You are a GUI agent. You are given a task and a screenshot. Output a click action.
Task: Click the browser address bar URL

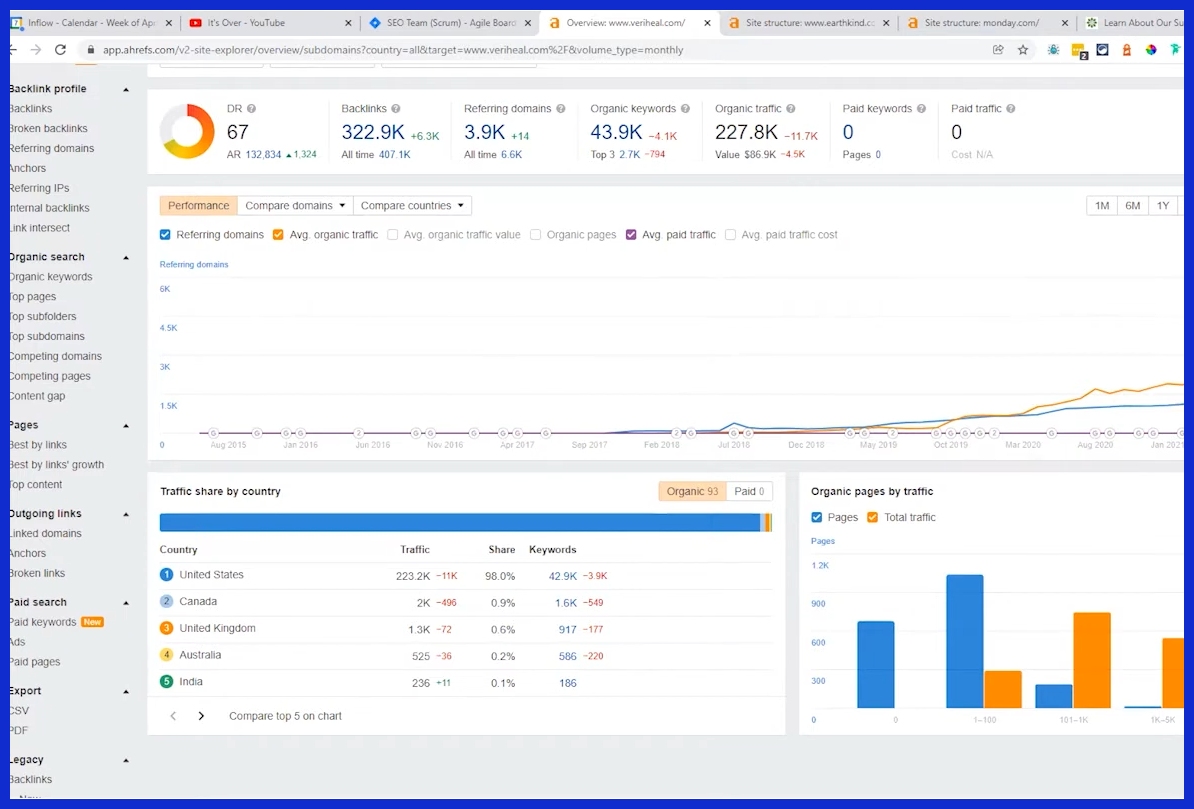pos(393,50)
